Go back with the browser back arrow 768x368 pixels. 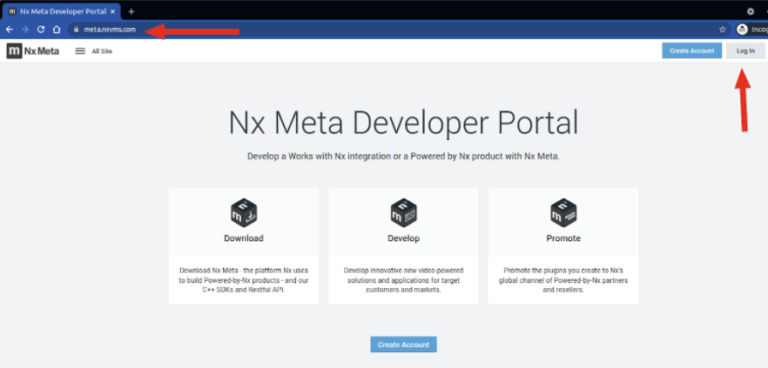(9, 29)
